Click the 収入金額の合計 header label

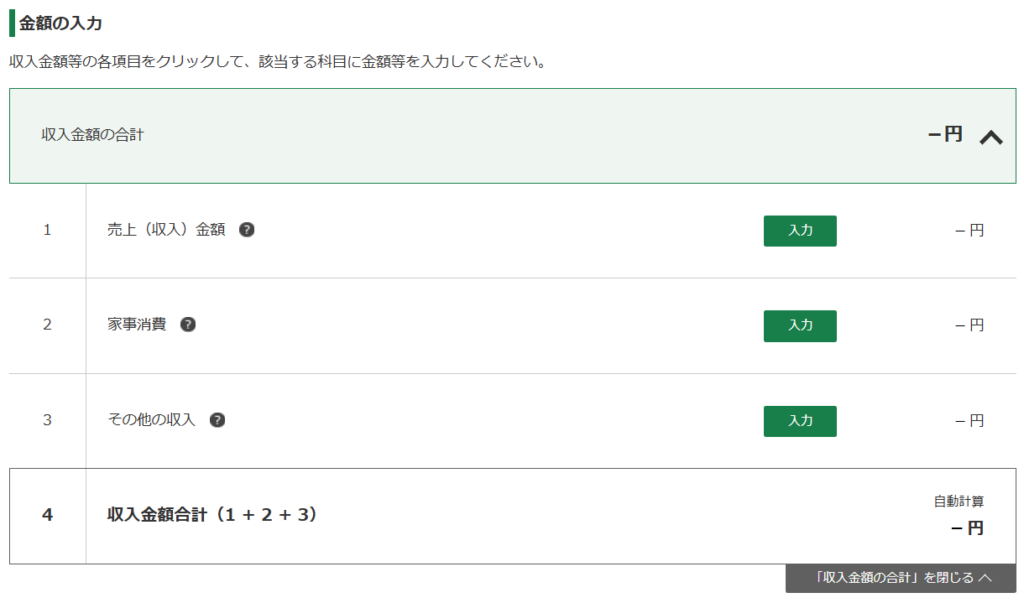[92, 134]
